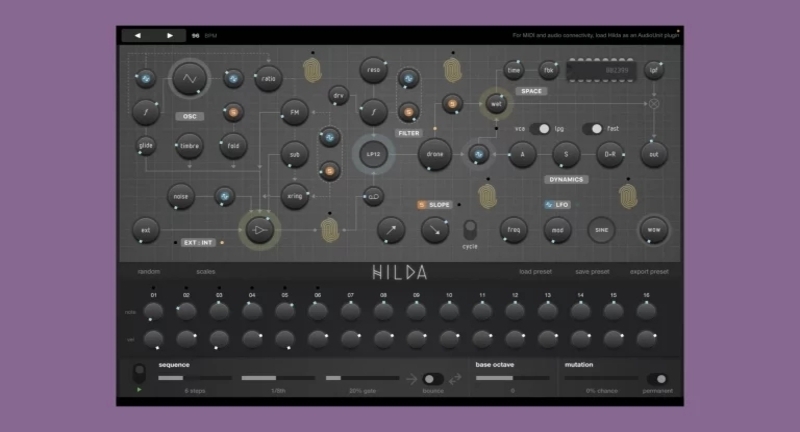Toggle the permanent mutation switch
Screen dimensions: 800x432
[x=657, y=379]
